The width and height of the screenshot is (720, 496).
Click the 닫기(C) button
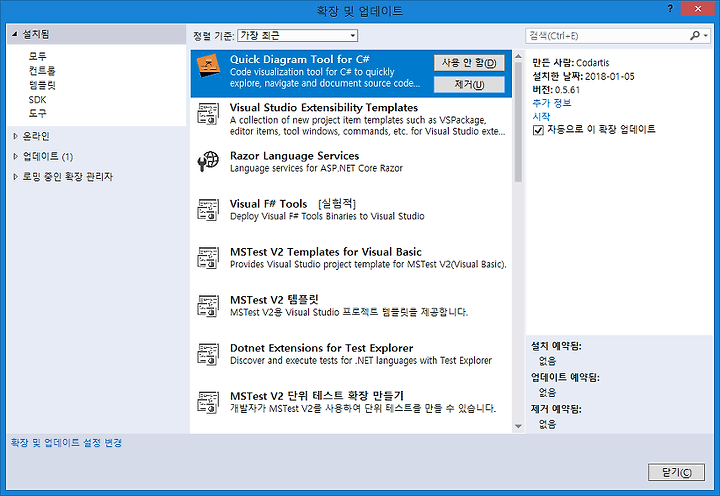click(676, 472)
